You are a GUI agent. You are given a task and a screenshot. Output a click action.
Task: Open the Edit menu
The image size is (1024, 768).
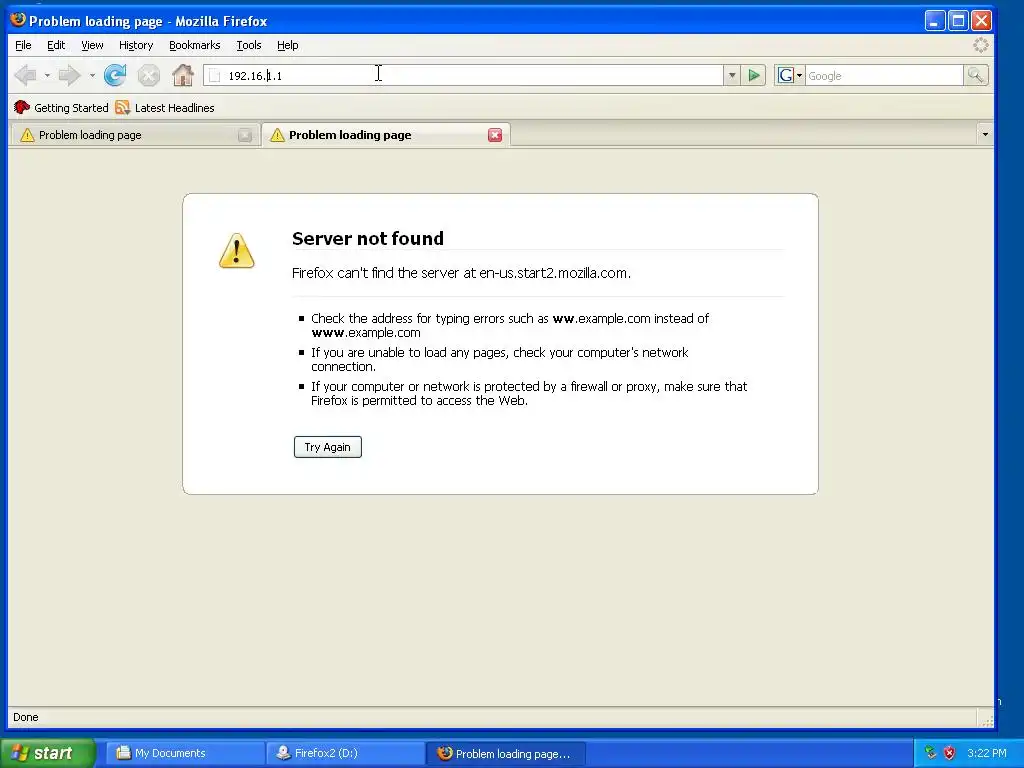56,45
